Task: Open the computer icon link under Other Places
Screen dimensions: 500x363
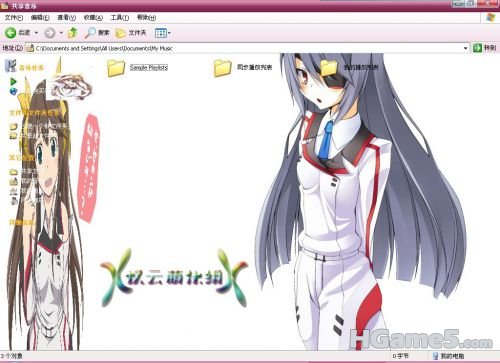Action: (13, 192)
